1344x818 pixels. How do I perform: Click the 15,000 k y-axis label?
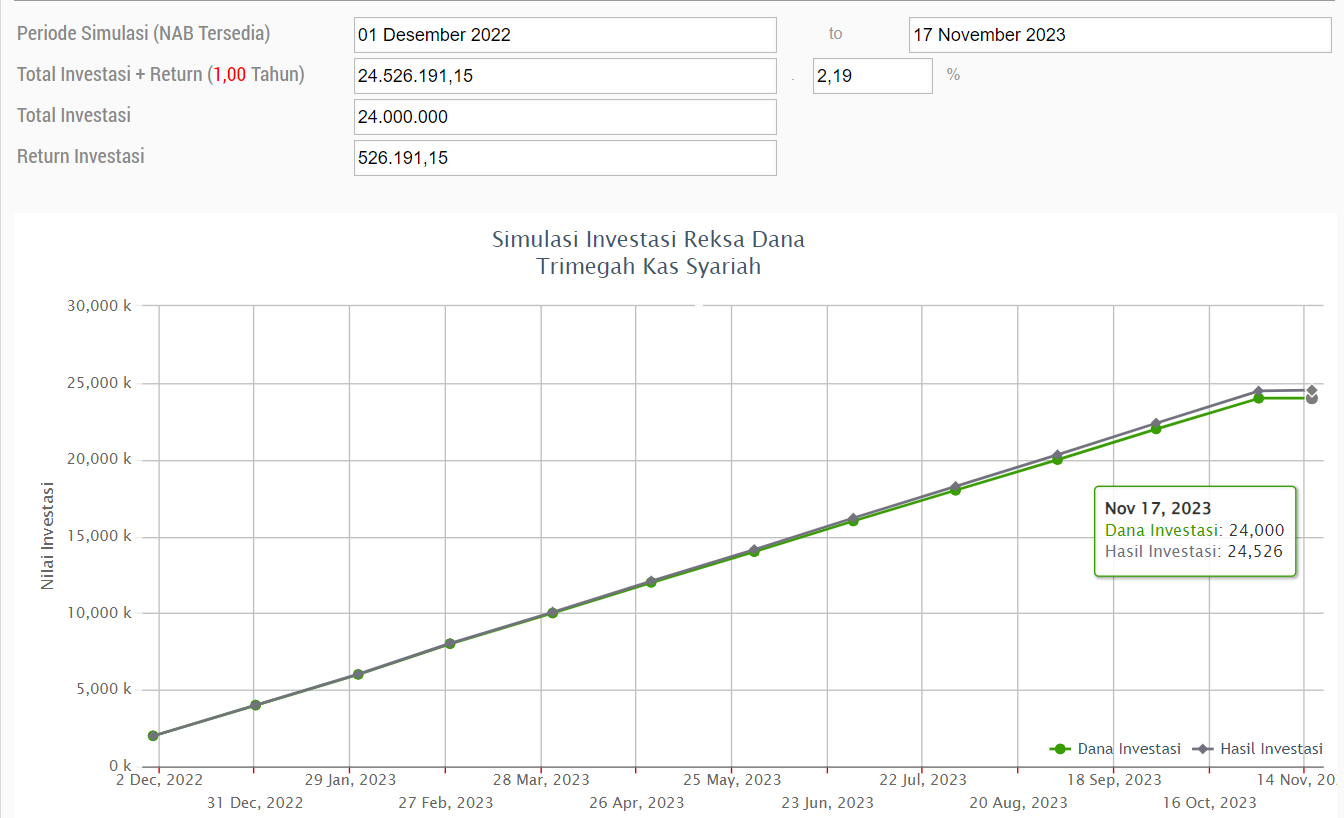point(99,536)
